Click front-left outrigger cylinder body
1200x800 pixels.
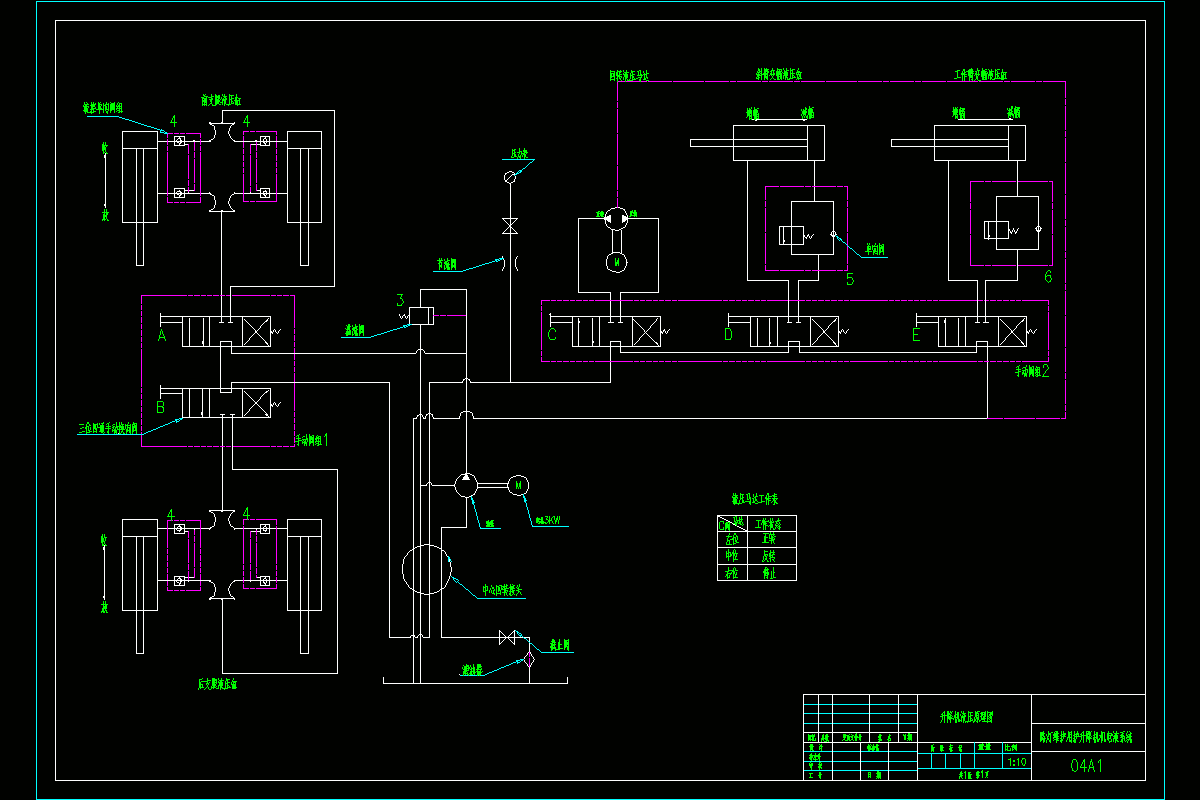pyautogui.click(x=140, y=177)
